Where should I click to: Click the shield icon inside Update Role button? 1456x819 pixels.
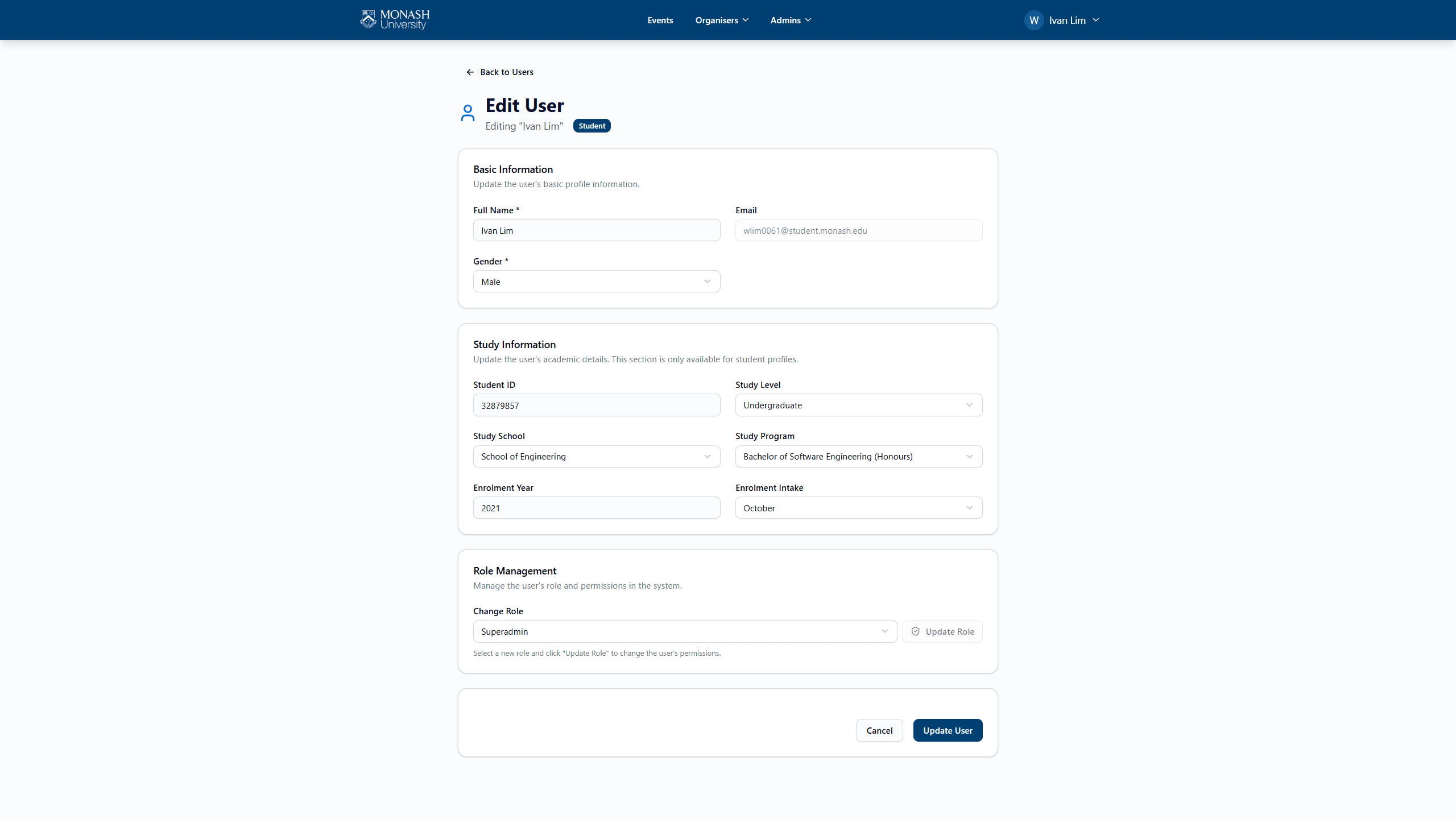click(x=915, y=631)
